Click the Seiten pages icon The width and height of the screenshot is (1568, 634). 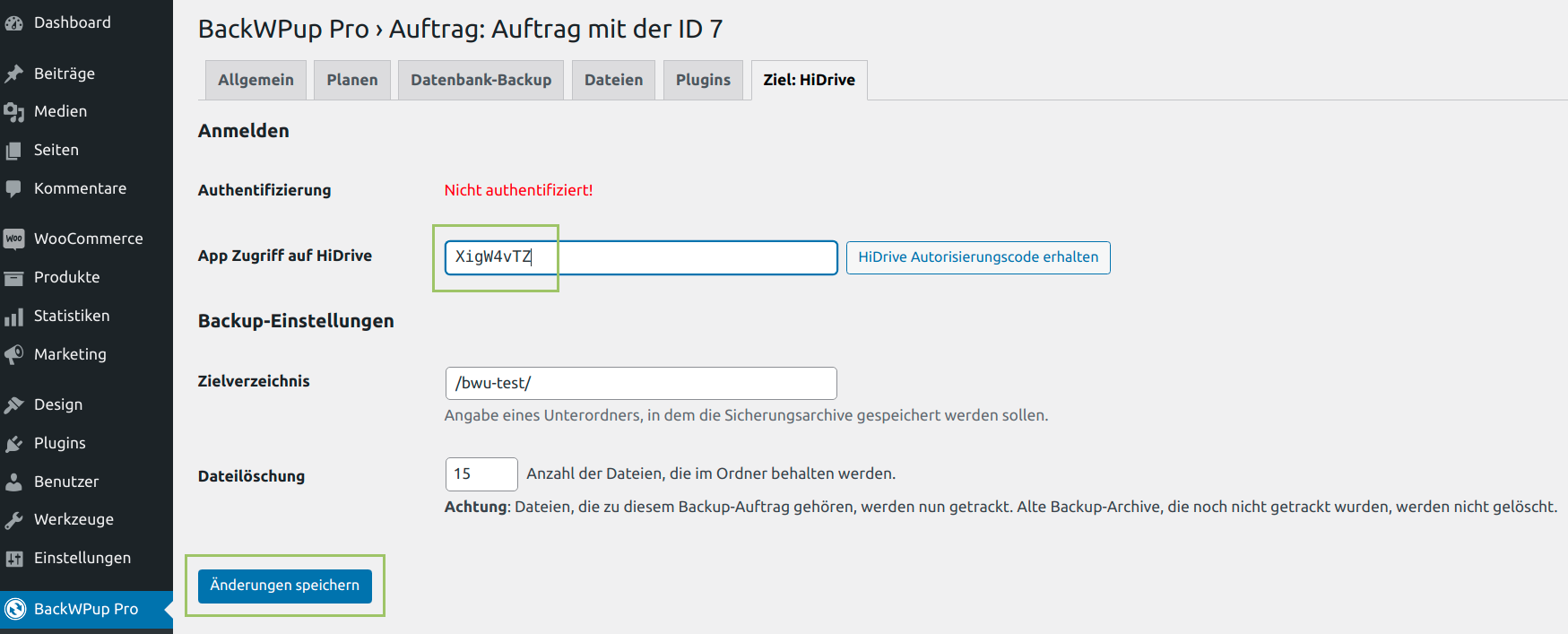tap(13, 151)
